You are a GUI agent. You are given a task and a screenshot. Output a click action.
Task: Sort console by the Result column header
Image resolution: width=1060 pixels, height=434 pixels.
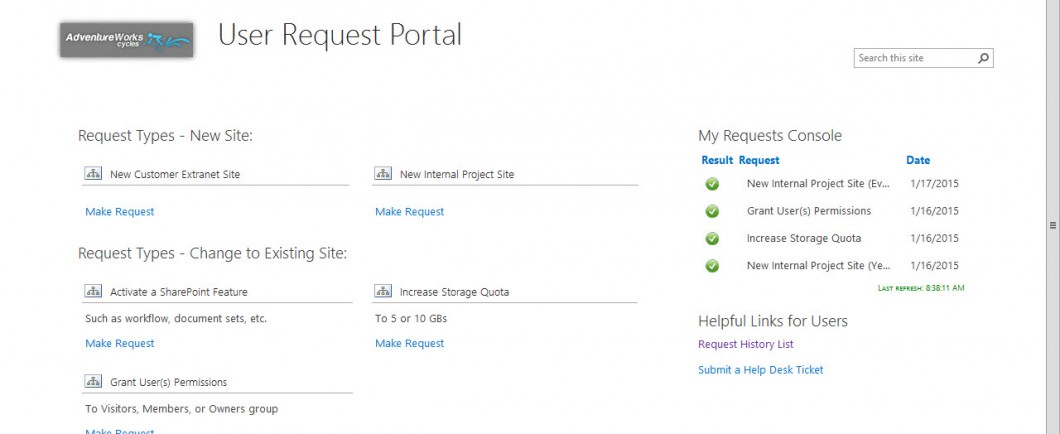717,160
